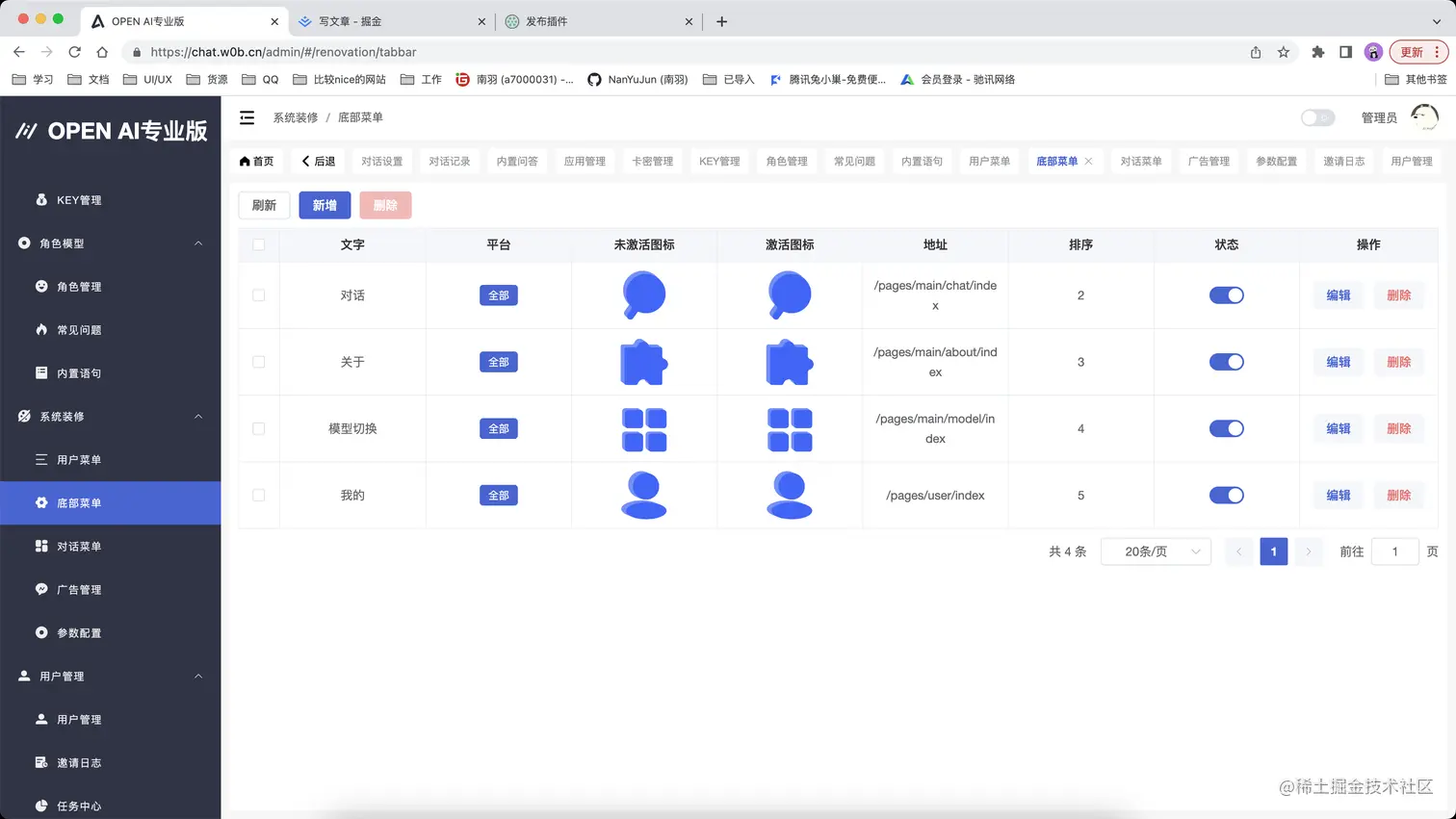
Task: Switch to the 对话记录 tab
Action: coord(448,161)
